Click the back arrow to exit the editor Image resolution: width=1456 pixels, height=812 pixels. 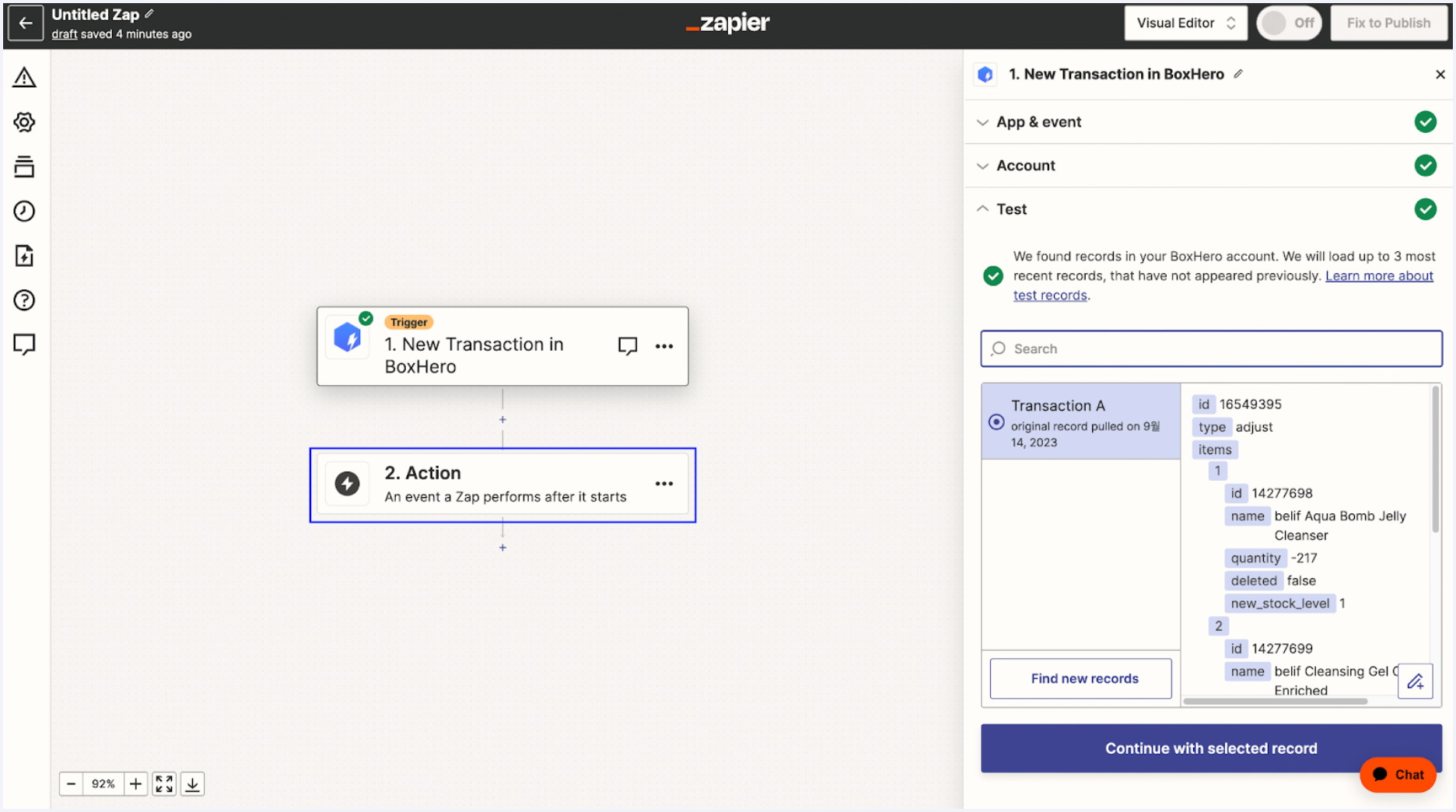pyautogui.click(x=26, y=23)
